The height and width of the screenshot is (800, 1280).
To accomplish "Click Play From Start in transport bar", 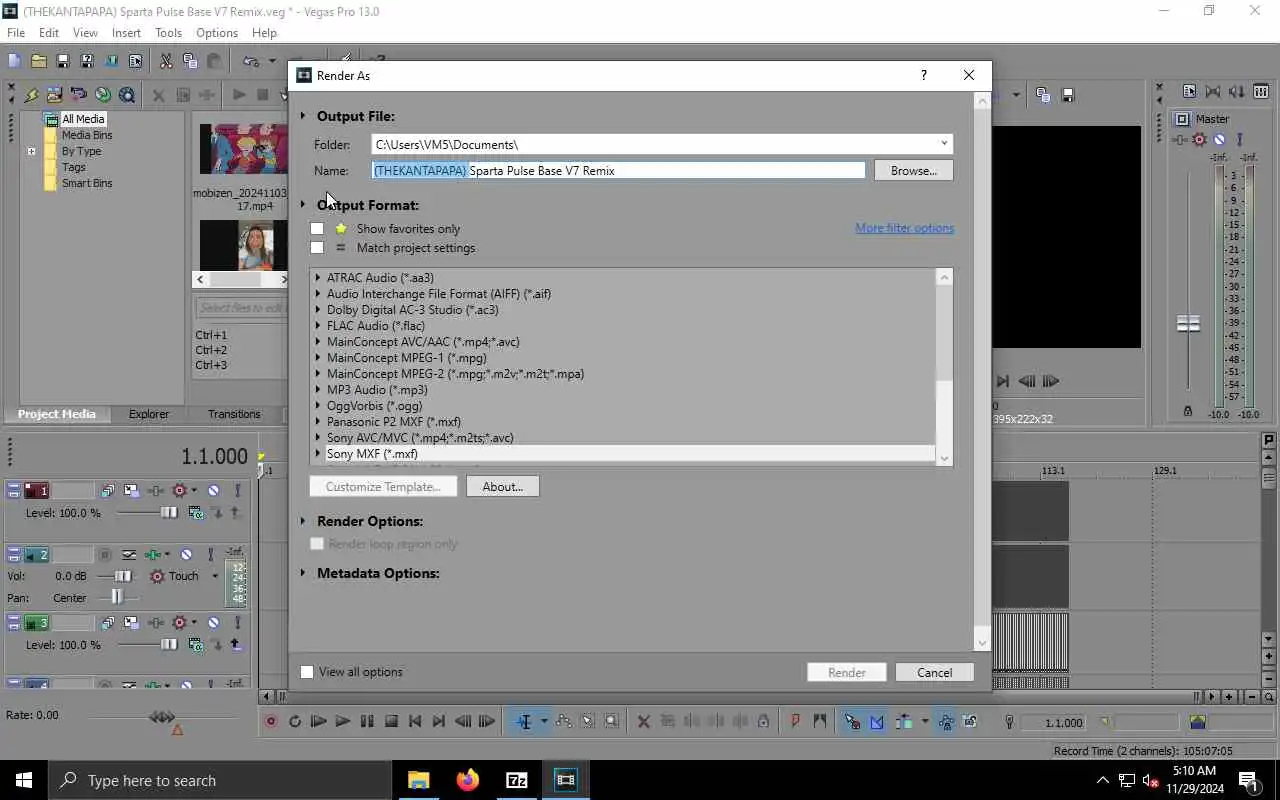I will [x=319, y=721].
